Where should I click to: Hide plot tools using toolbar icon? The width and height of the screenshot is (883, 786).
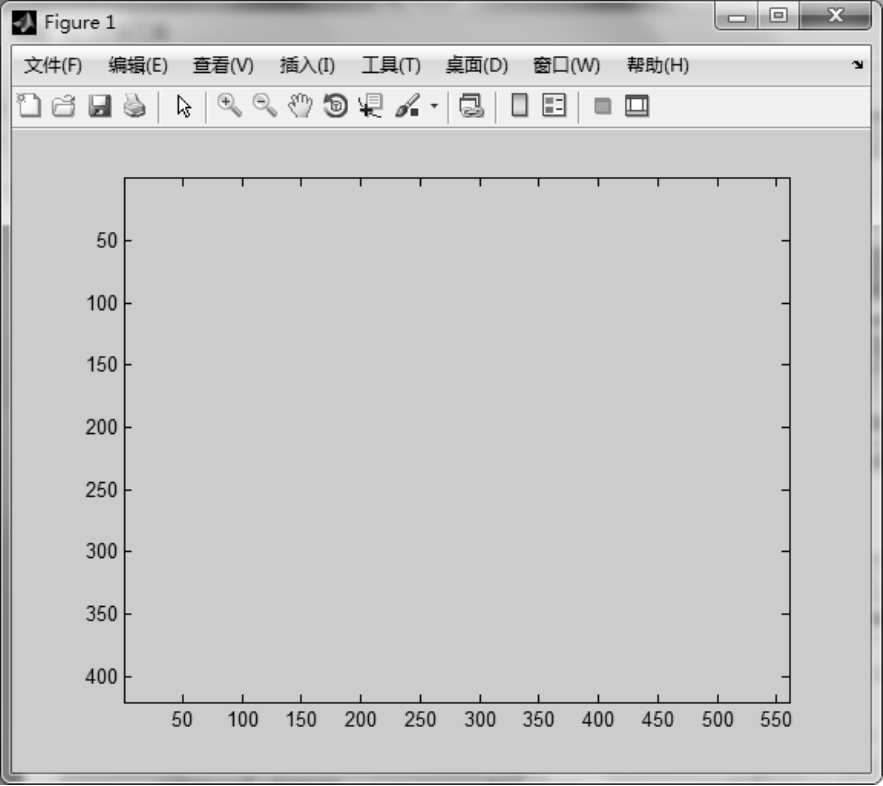coord(602,106)
